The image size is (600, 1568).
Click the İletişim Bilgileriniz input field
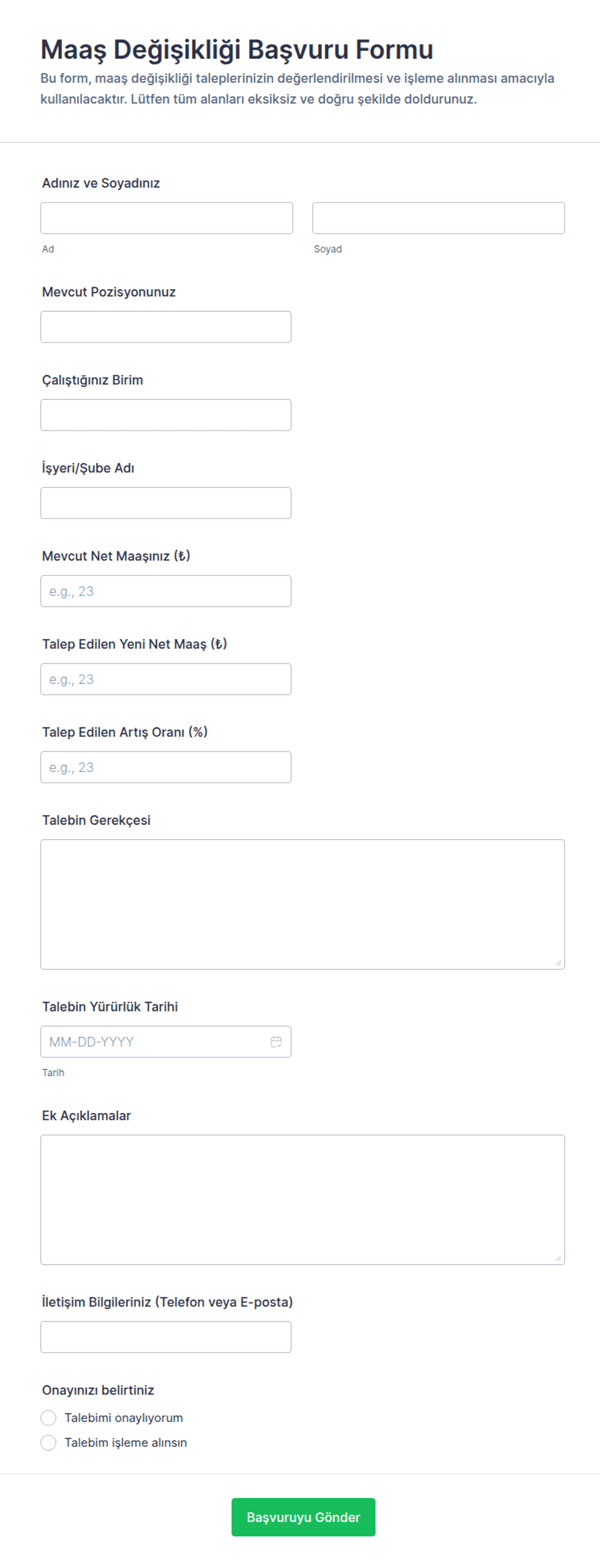[166, 1337]
